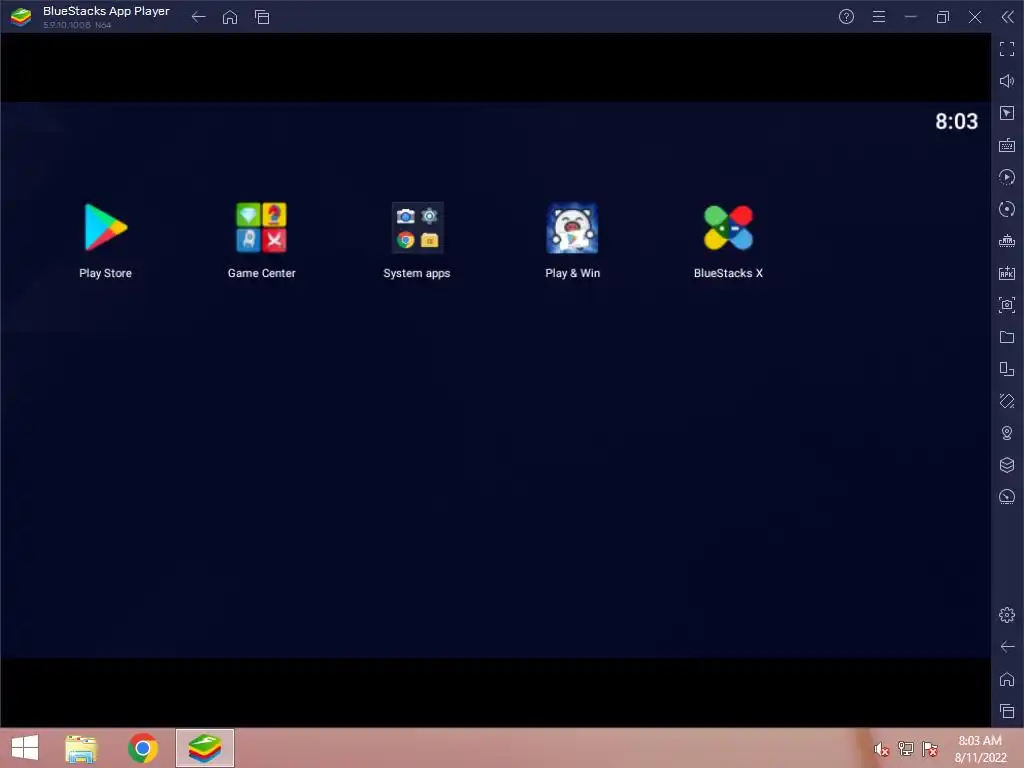Click the sidebar back arrow
Image resolution: width=1024 pixels, height=768 pixels.
[x=1007, y=647]
